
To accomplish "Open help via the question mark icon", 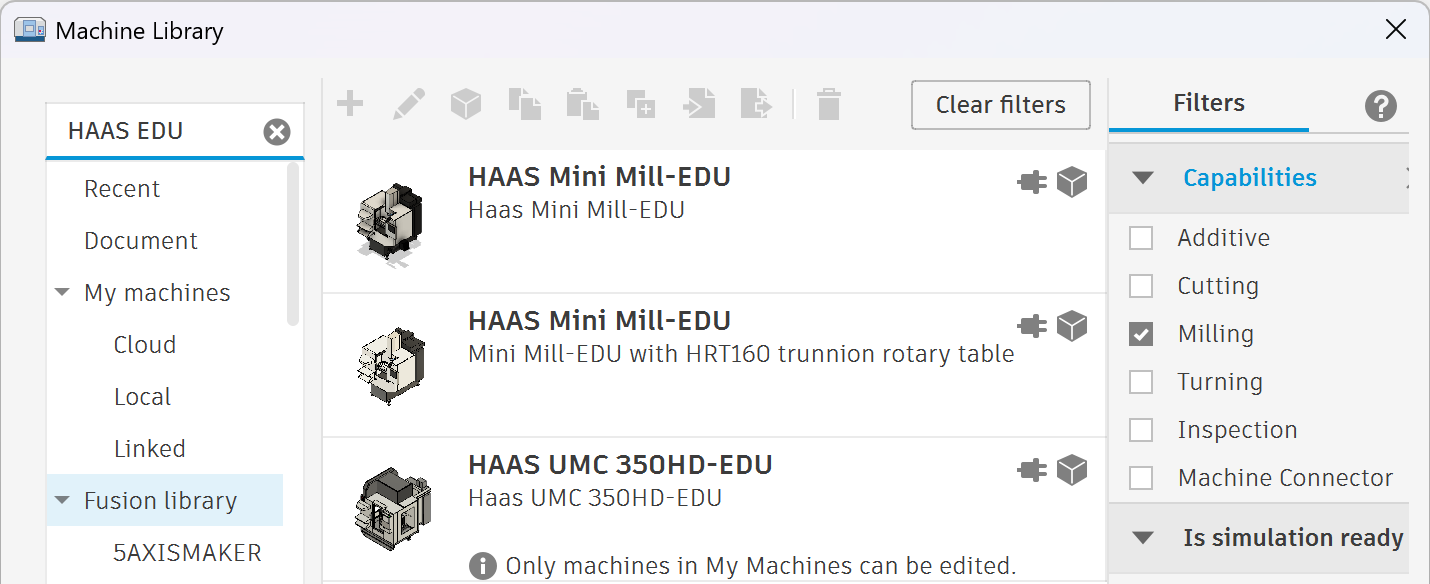I will coord(1380,105).
